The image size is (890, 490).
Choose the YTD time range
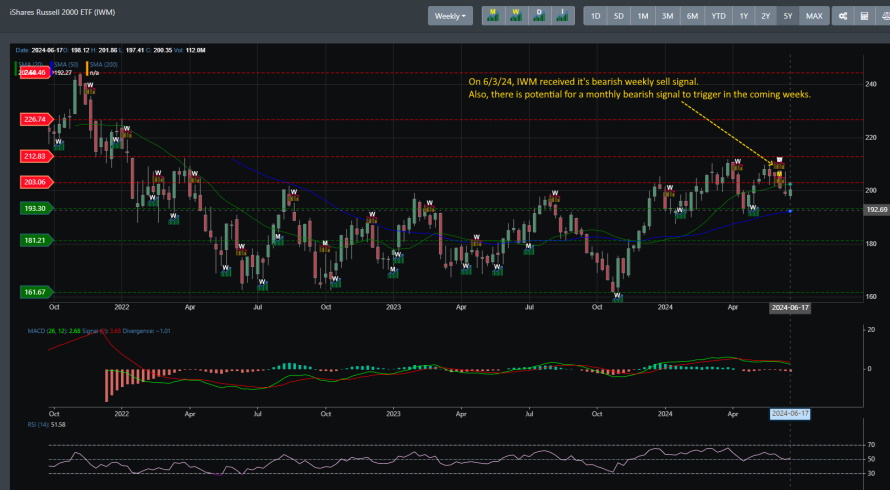tap(719, 16)
